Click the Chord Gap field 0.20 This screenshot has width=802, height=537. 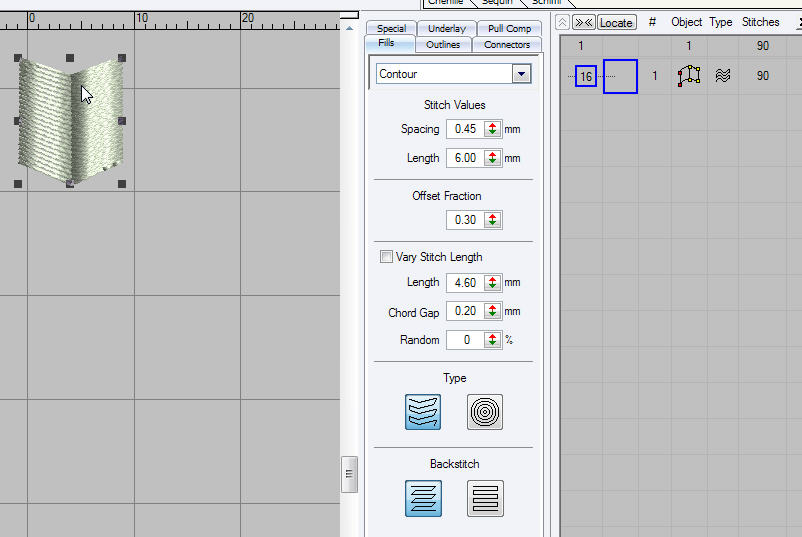pyautogui.click(x=465, y=311)
